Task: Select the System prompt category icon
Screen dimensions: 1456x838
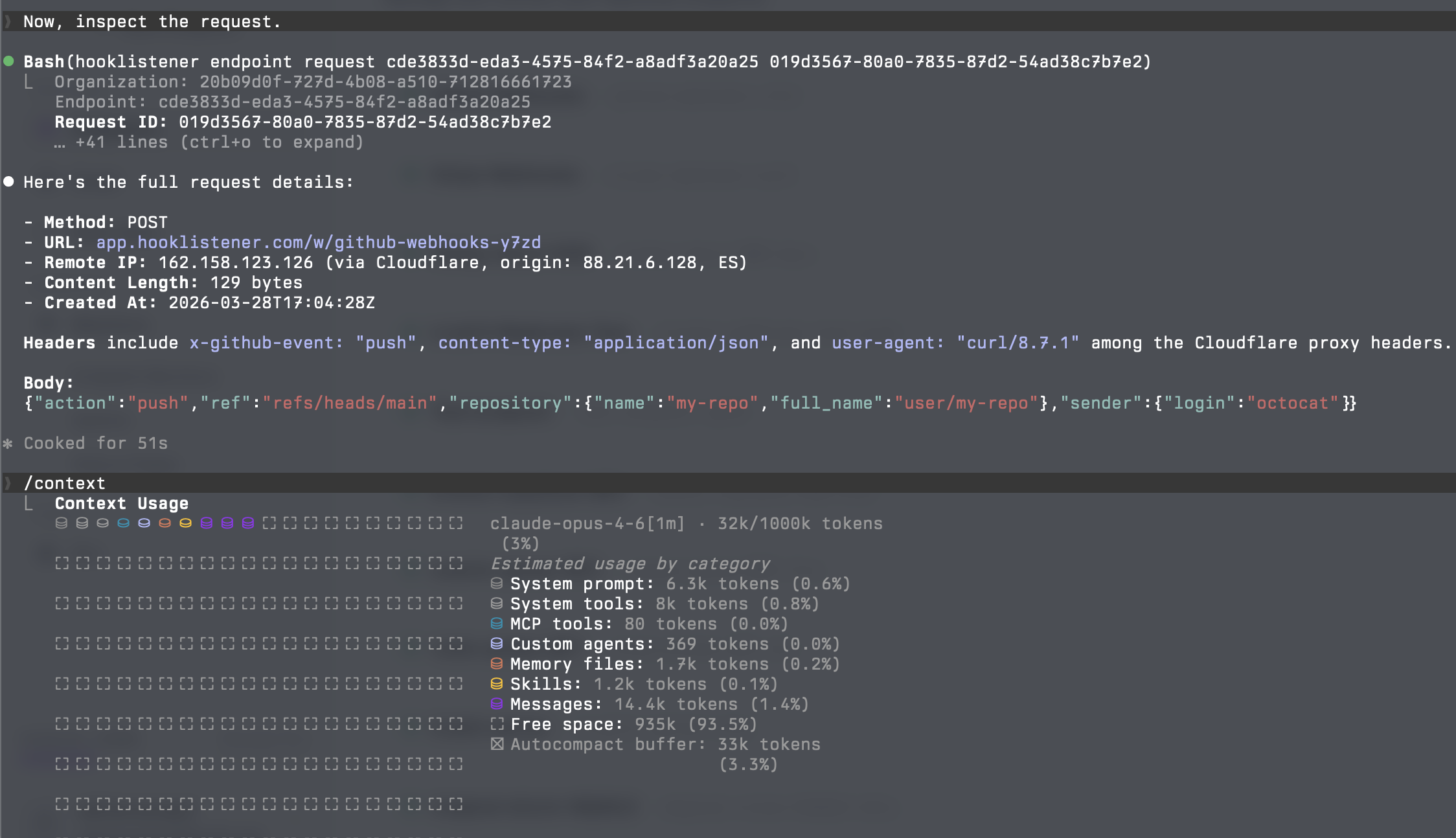Action: tap(497, 583)
